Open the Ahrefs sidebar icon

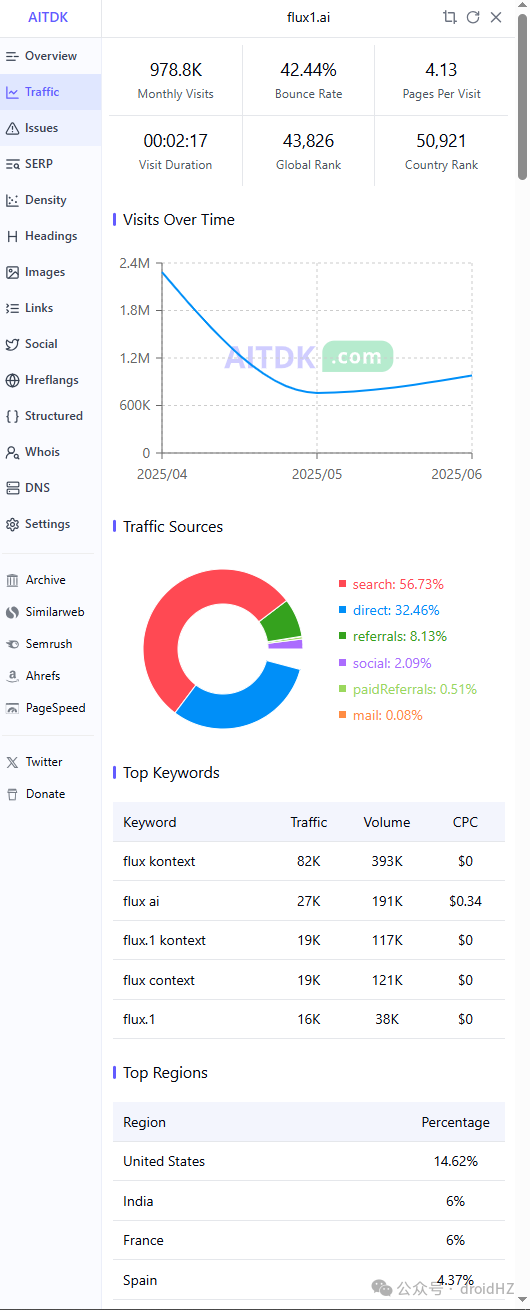(12, 676)
